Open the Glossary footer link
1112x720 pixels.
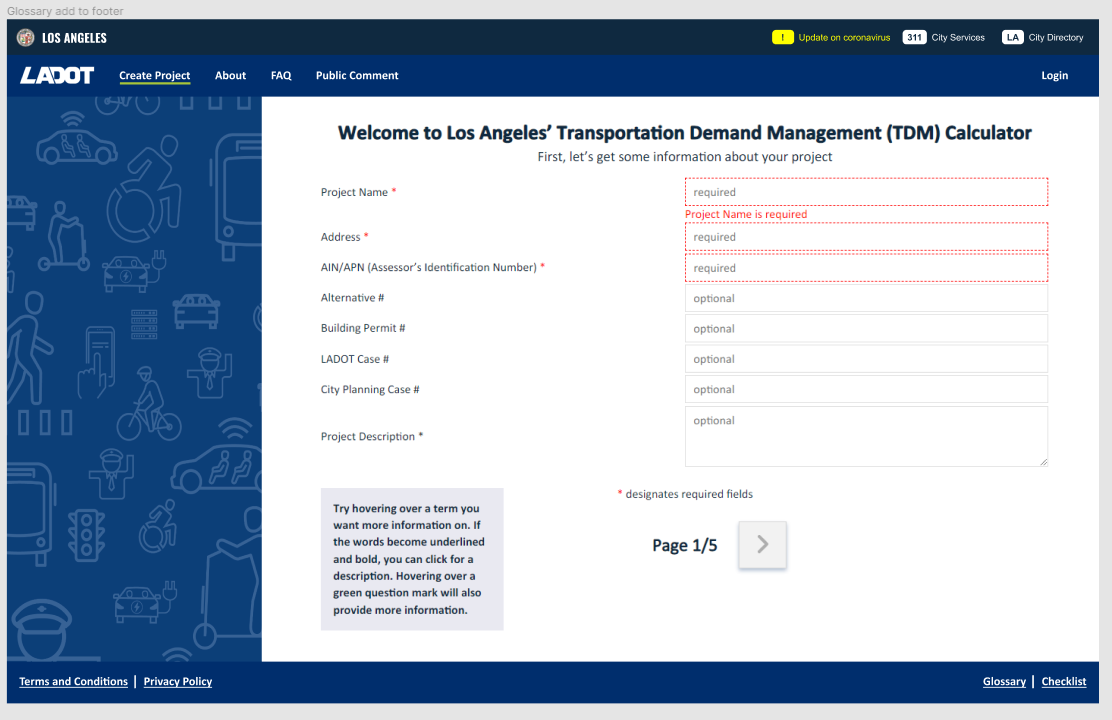pos(1004,682)
